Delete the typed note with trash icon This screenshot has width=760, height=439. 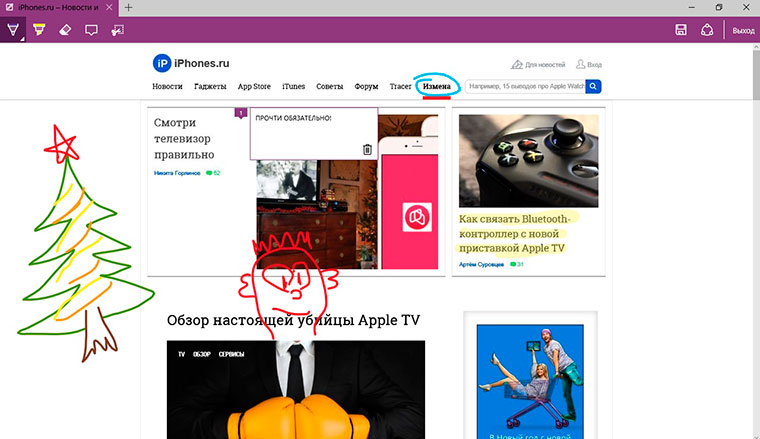point(367,149)
